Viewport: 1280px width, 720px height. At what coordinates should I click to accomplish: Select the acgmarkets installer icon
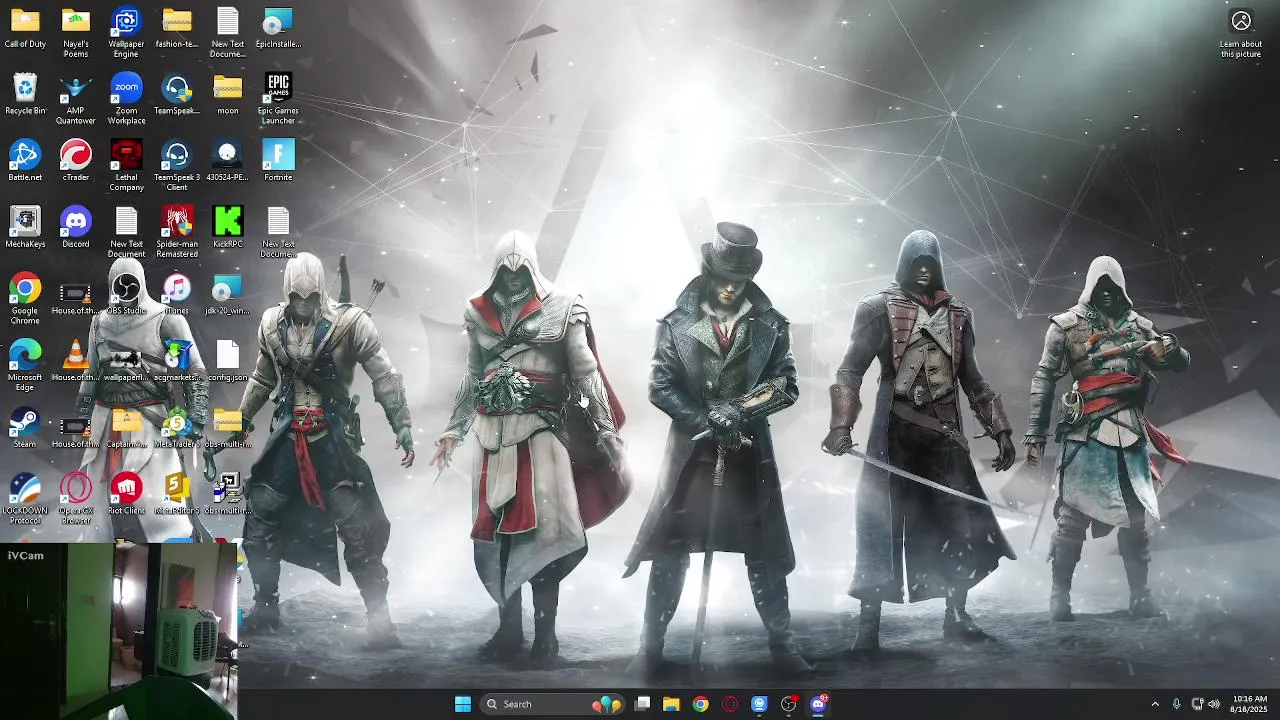point(177,361)
